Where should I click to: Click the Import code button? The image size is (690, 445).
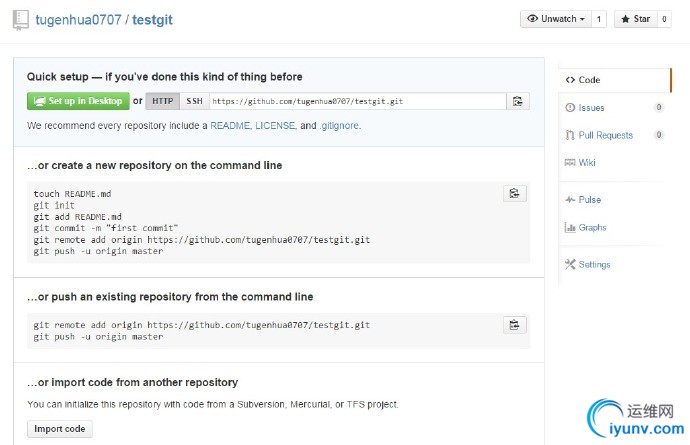pos(60,429)
